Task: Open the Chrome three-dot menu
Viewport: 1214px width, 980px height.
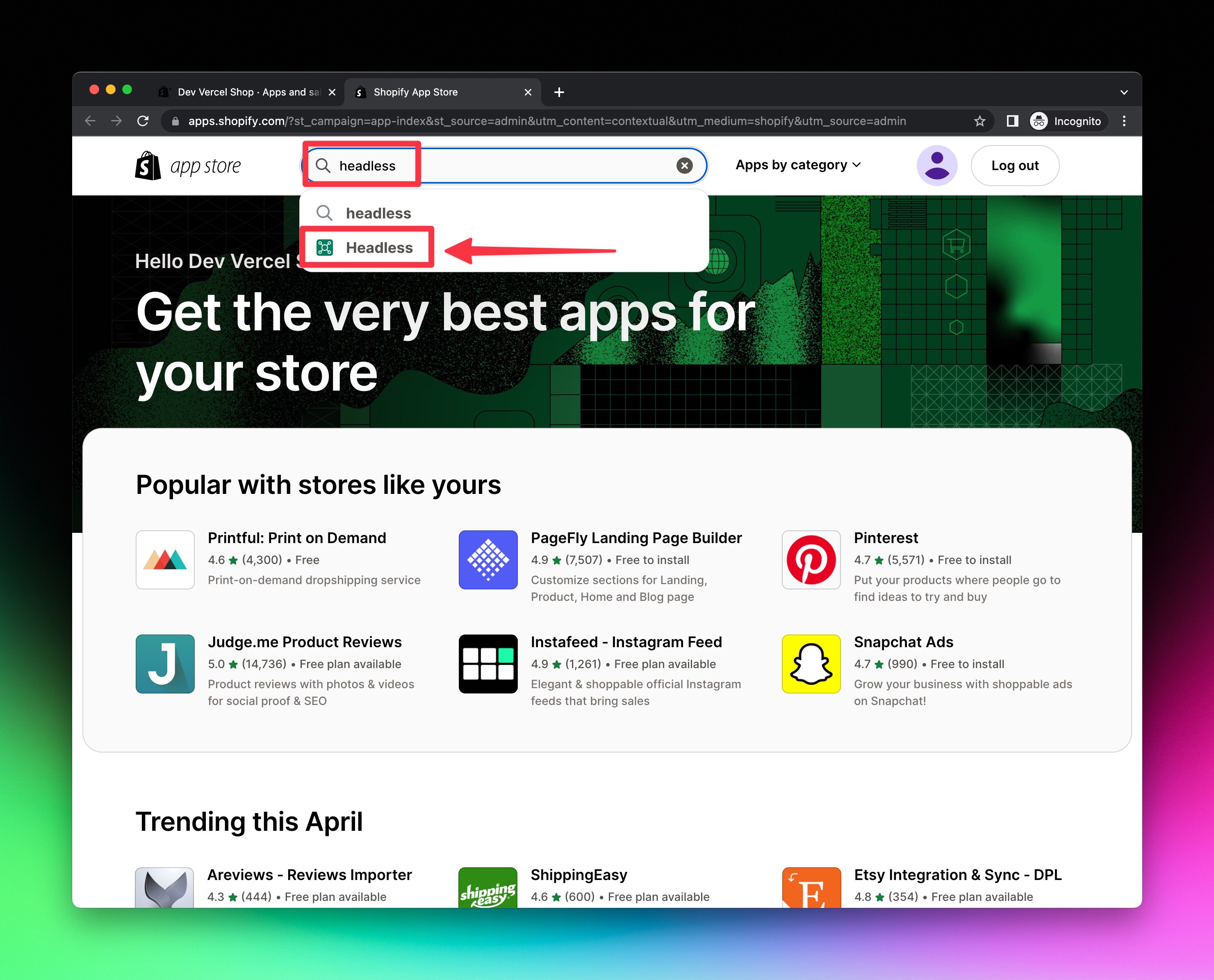Action: pyautogui.click(x=1124, y=121)
